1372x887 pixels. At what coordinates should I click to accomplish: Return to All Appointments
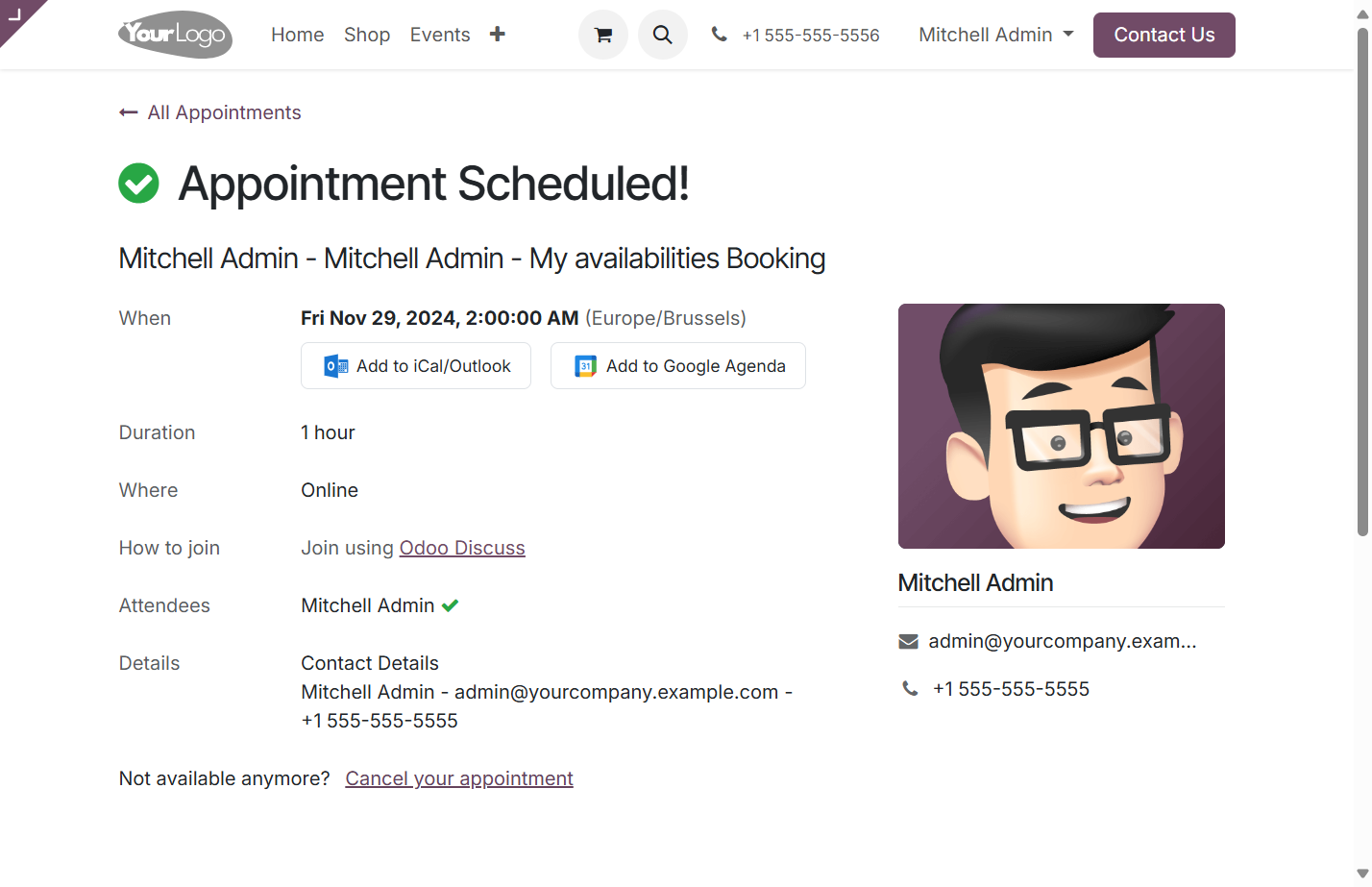click(x=224, y=112)
